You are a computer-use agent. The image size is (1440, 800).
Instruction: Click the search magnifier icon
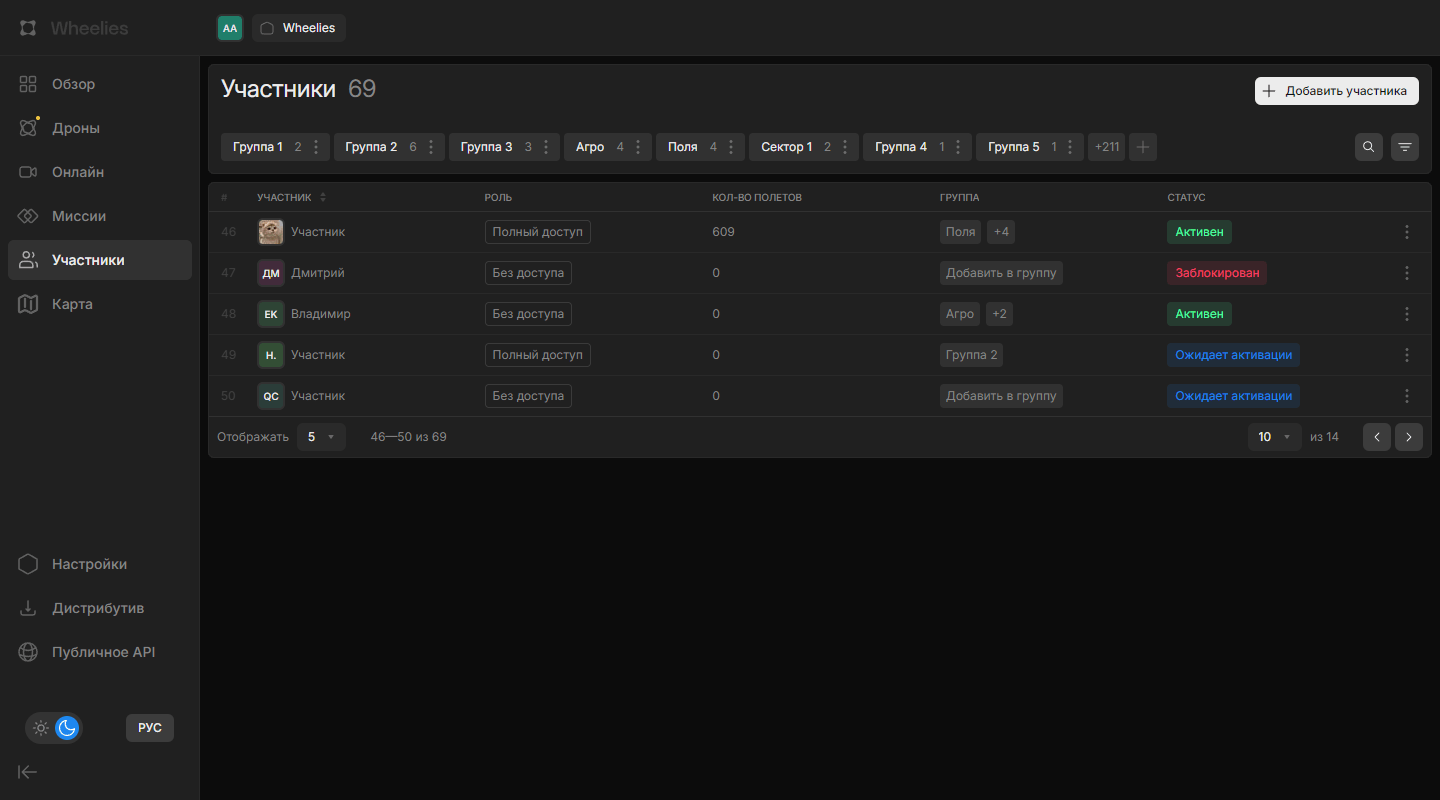1369,147
